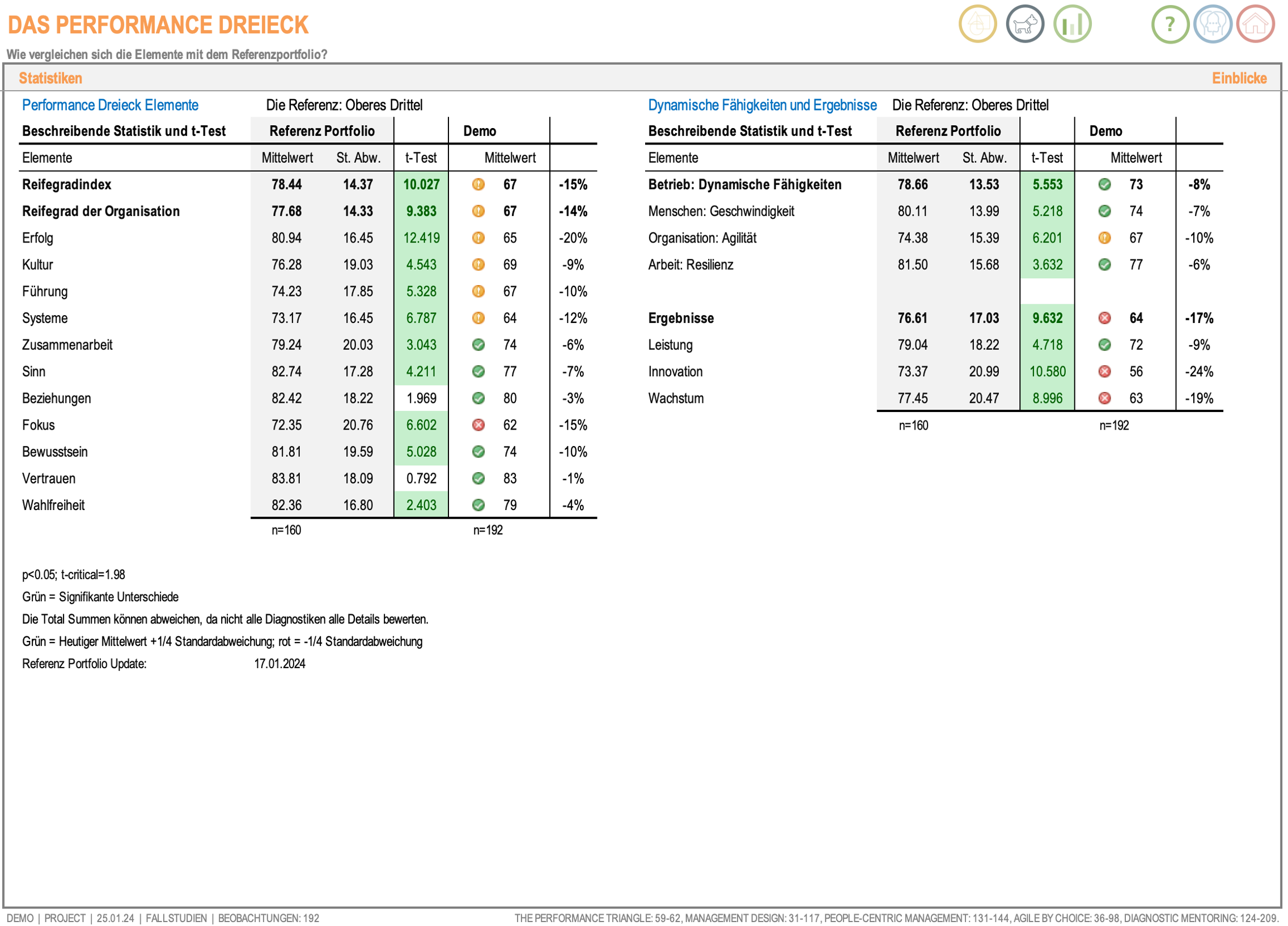
Task: Click the red cross icon in Fokus row
Action: 478,424
